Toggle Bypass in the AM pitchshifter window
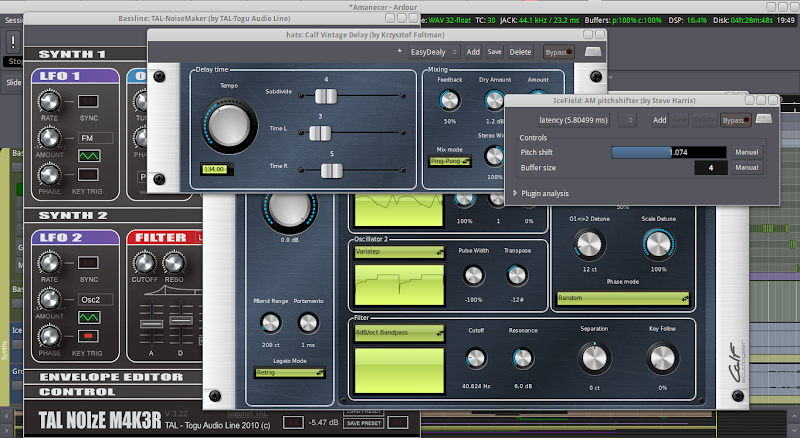Screen dimensions: 800x438 point(735,120)
